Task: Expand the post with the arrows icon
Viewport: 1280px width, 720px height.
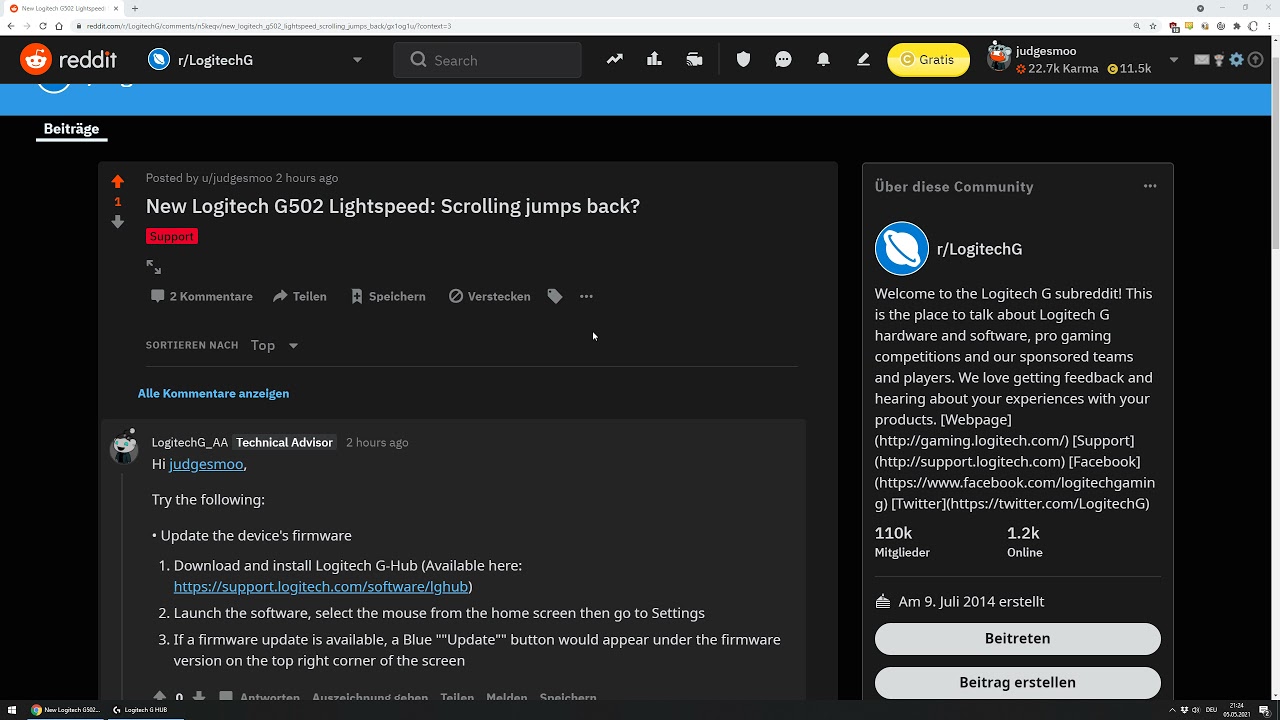Action: click(154, 267)
